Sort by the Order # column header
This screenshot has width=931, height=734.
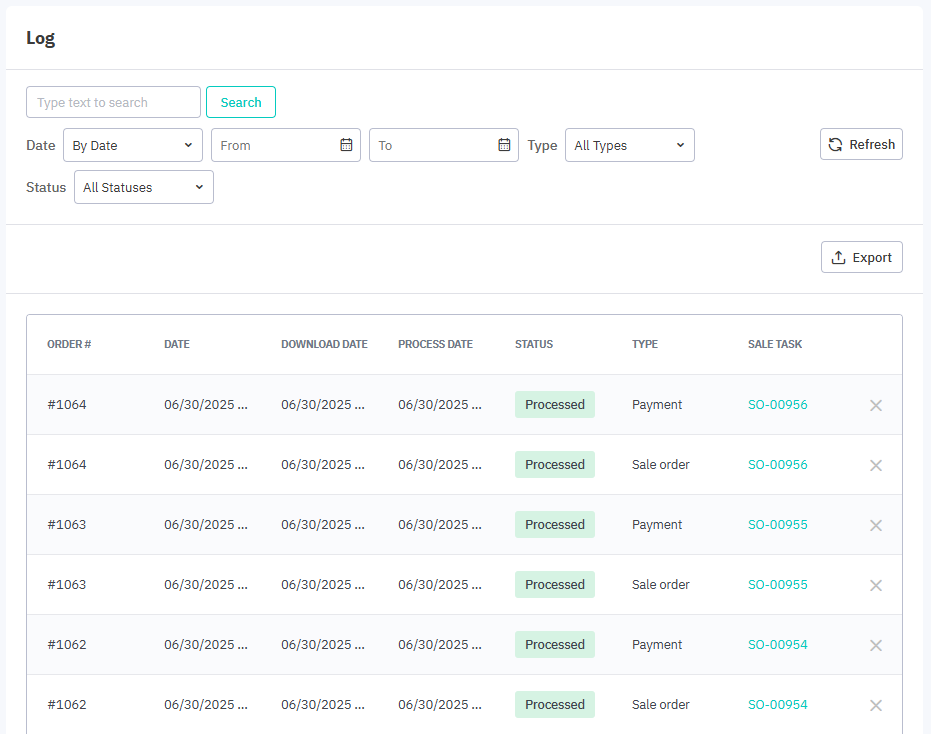coord(69,344)
